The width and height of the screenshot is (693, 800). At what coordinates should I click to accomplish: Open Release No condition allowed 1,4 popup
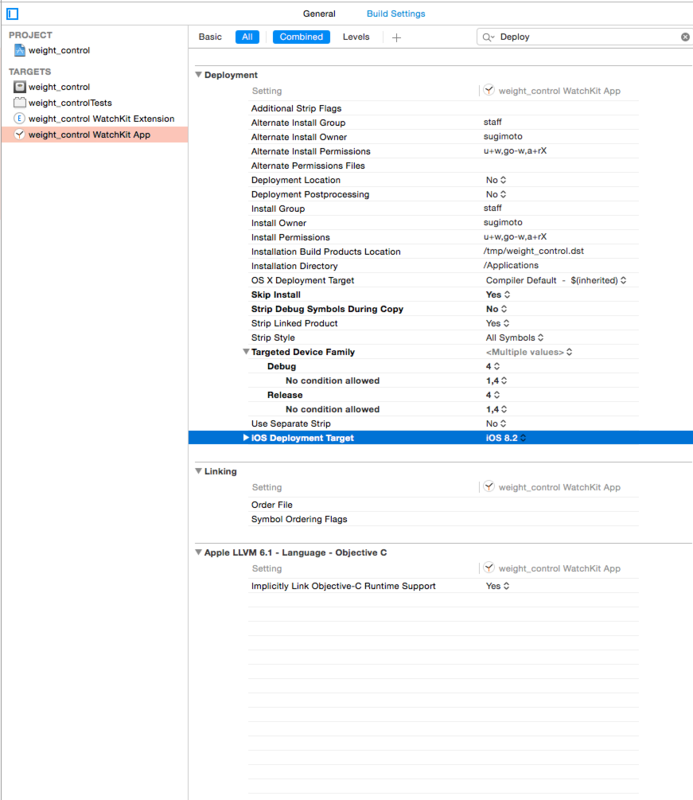pyautogui.click(x=496, y=409)
